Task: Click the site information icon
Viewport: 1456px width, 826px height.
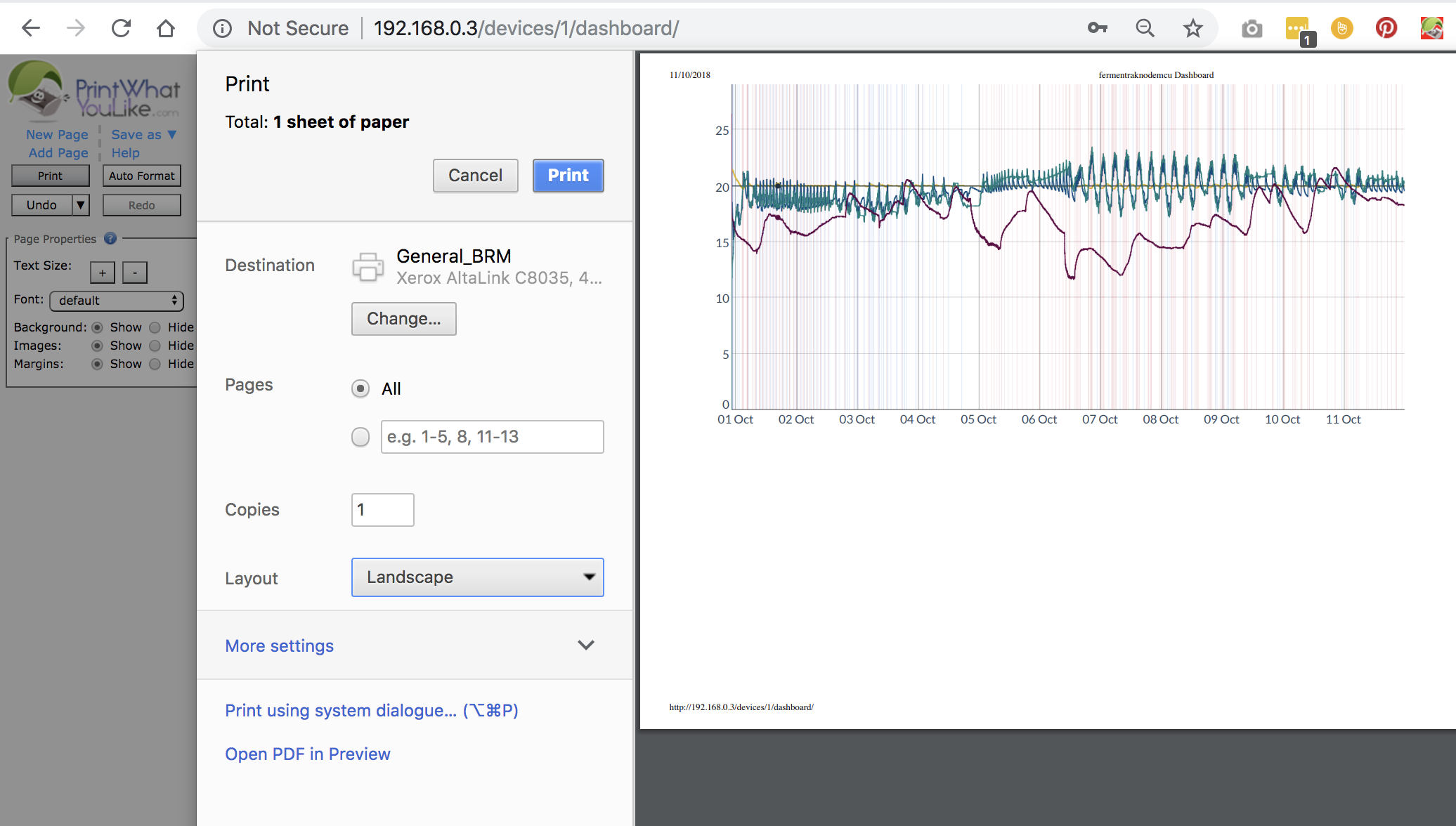Action: pos(222,28)
